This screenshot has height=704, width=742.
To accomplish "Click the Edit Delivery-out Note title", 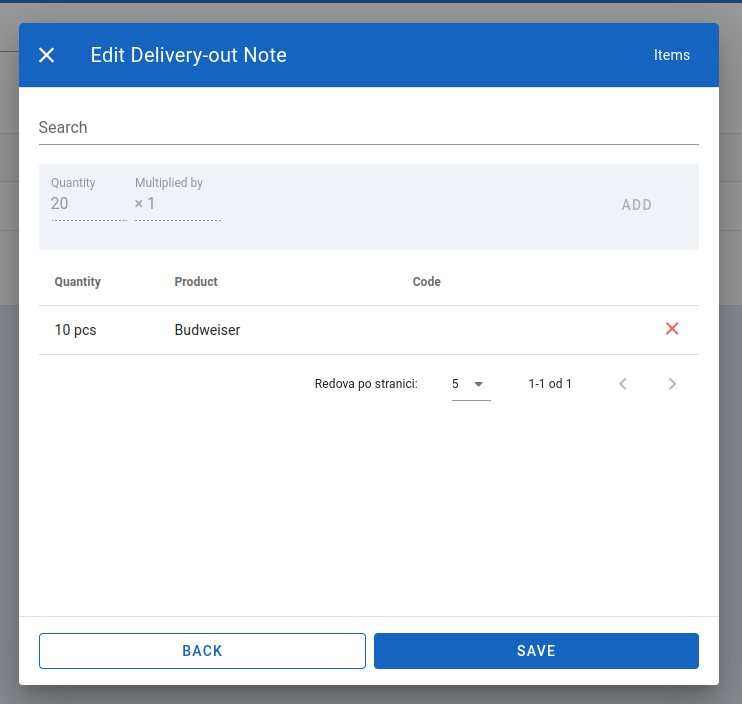I will [188, 55].
